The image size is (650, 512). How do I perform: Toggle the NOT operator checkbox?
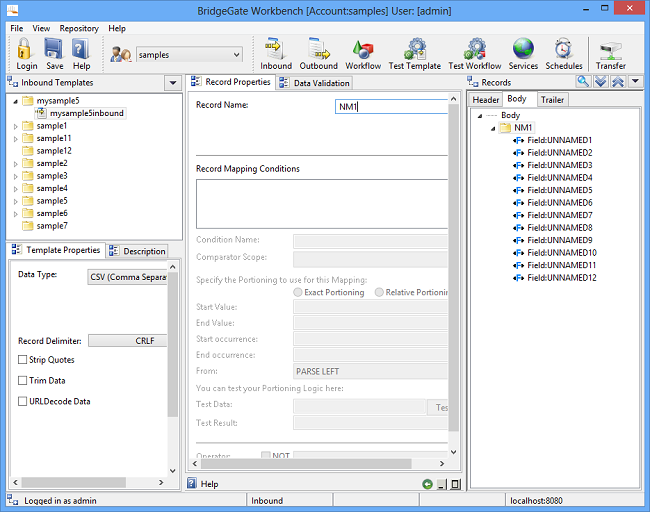tap(266, 455)
